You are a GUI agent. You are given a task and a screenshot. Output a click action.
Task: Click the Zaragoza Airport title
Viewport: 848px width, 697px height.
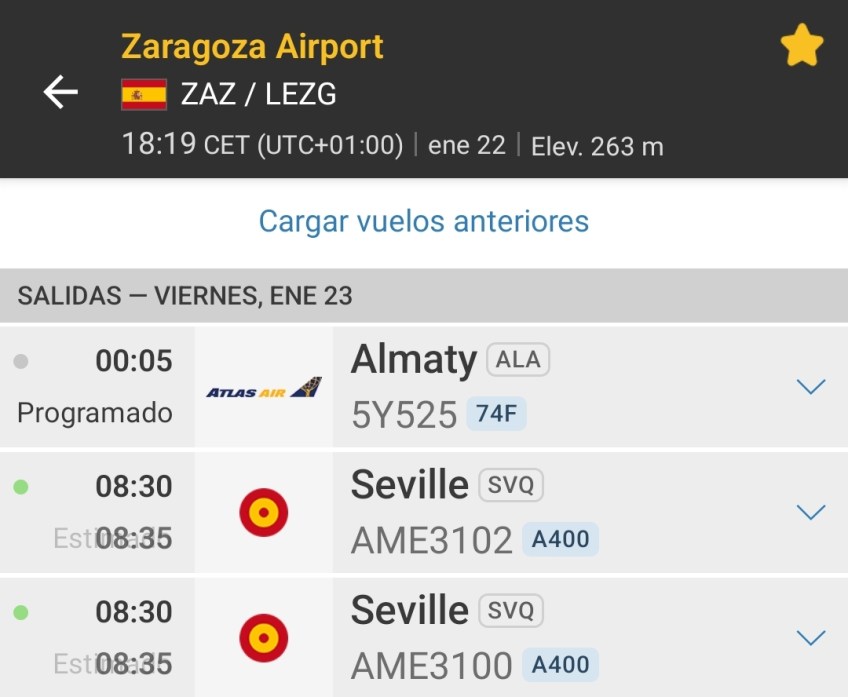tap(252, 47)
